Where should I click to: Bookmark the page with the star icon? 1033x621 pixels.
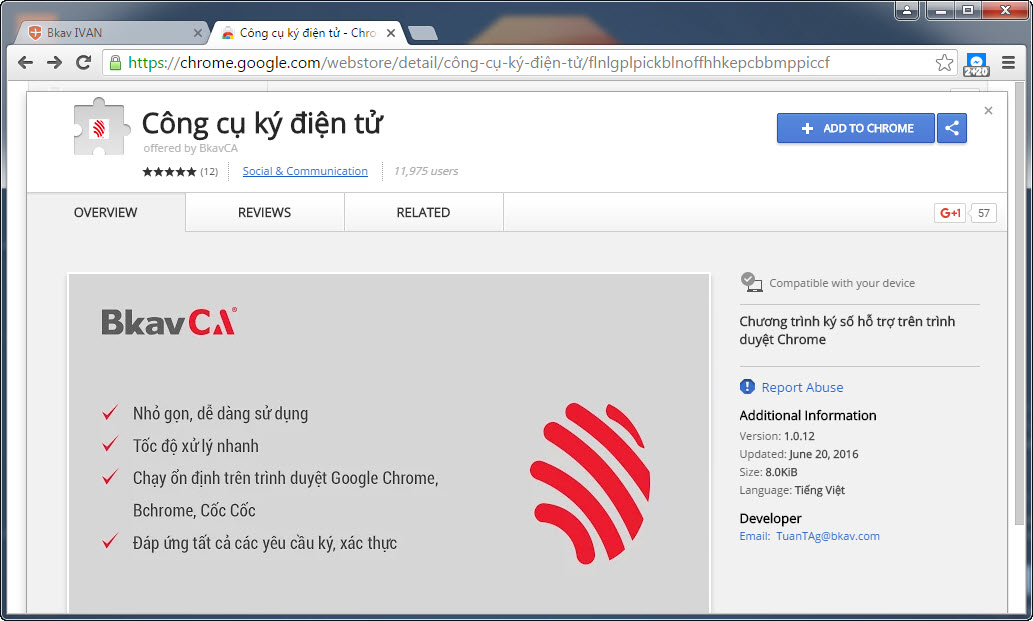[944, 63]
